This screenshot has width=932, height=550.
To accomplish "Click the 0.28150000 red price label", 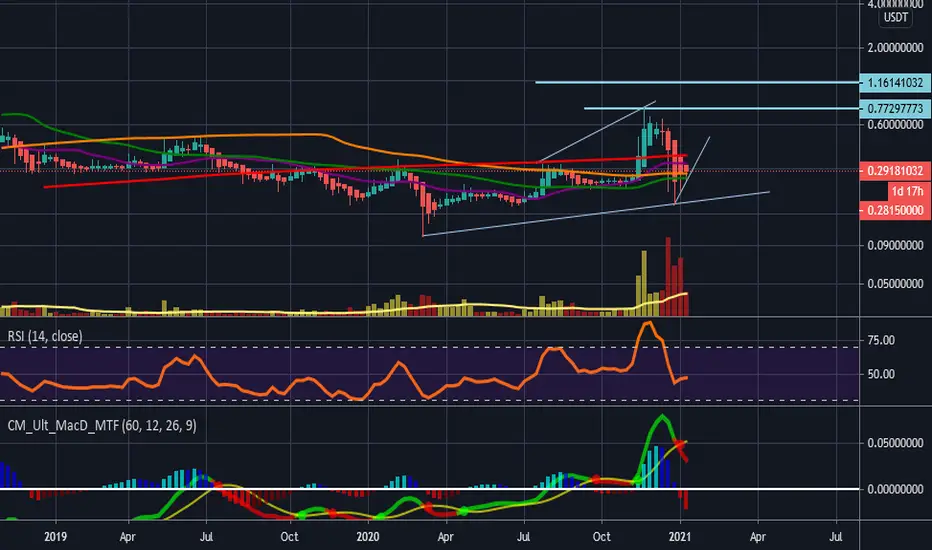I will point(895,210).
